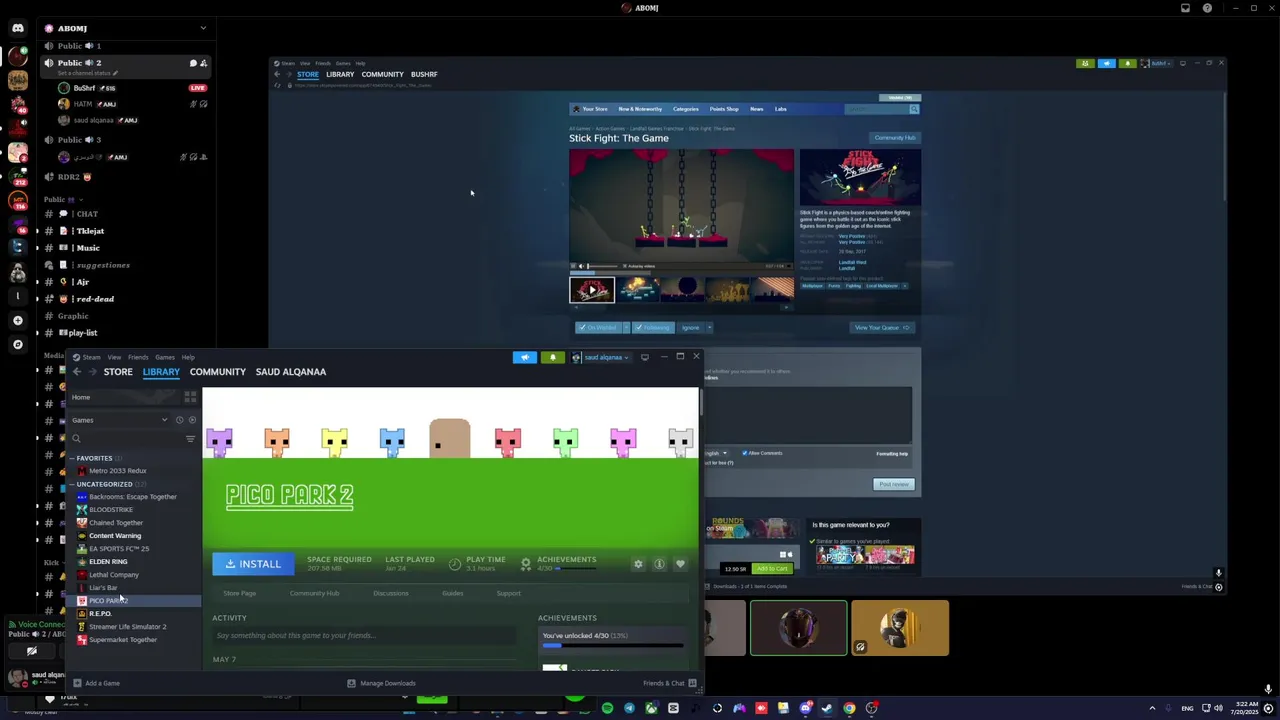Screen dimensions: 1280x720
Task: Click the Add a Game plus icon
Action: click(x=77, y=683)
